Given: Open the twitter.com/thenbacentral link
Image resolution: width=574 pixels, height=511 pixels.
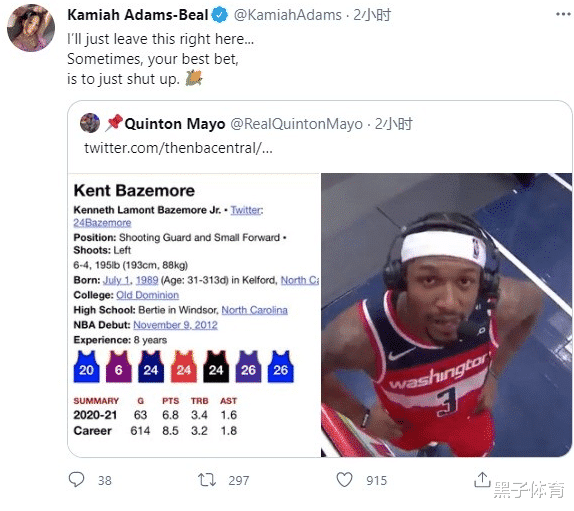Looking at the screenshot, I should [178, 148].
